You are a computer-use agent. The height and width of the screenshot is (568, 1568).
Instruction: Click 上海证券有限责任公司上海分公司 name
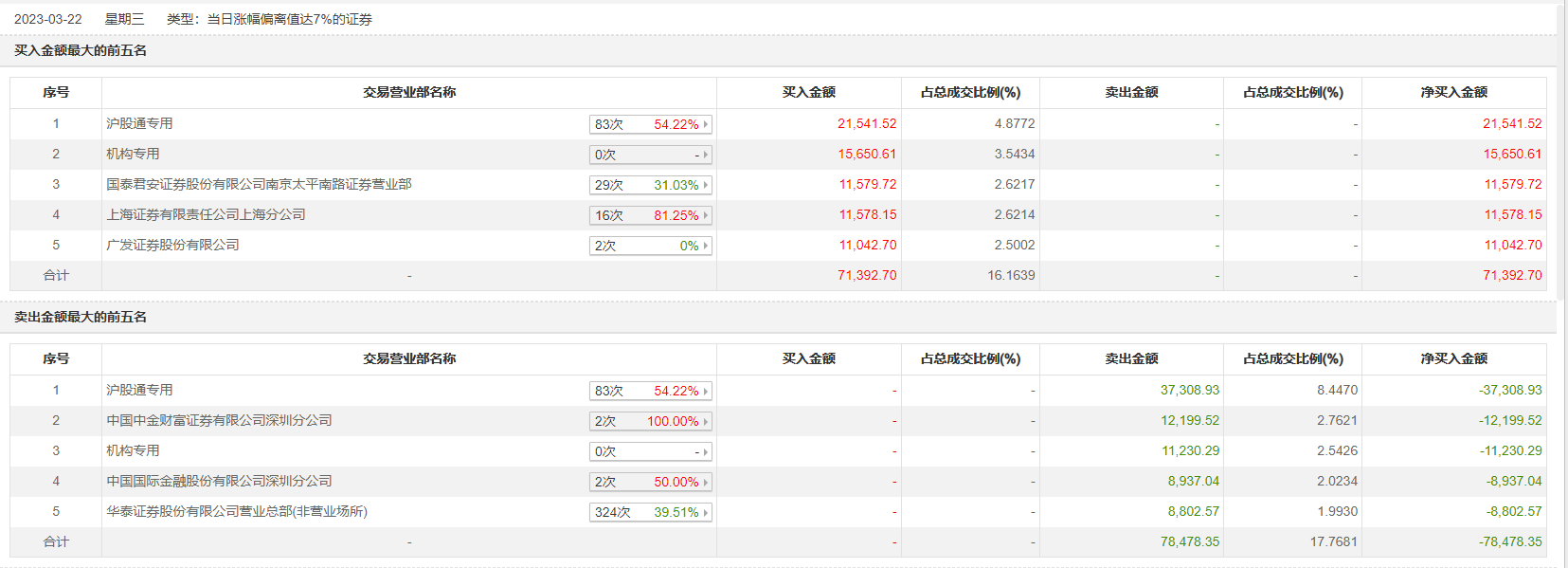click(206, 214)
